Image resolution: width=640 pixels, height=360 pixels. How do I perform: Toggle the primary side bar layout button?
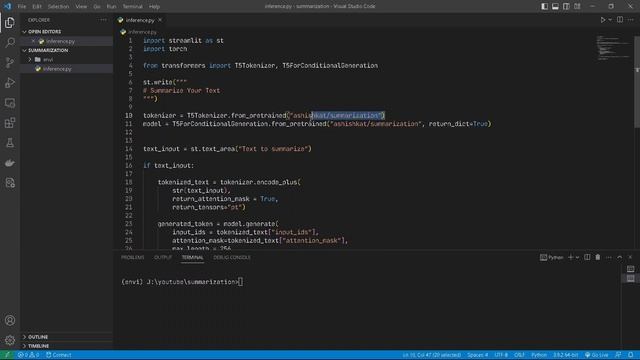click(544, 6)
